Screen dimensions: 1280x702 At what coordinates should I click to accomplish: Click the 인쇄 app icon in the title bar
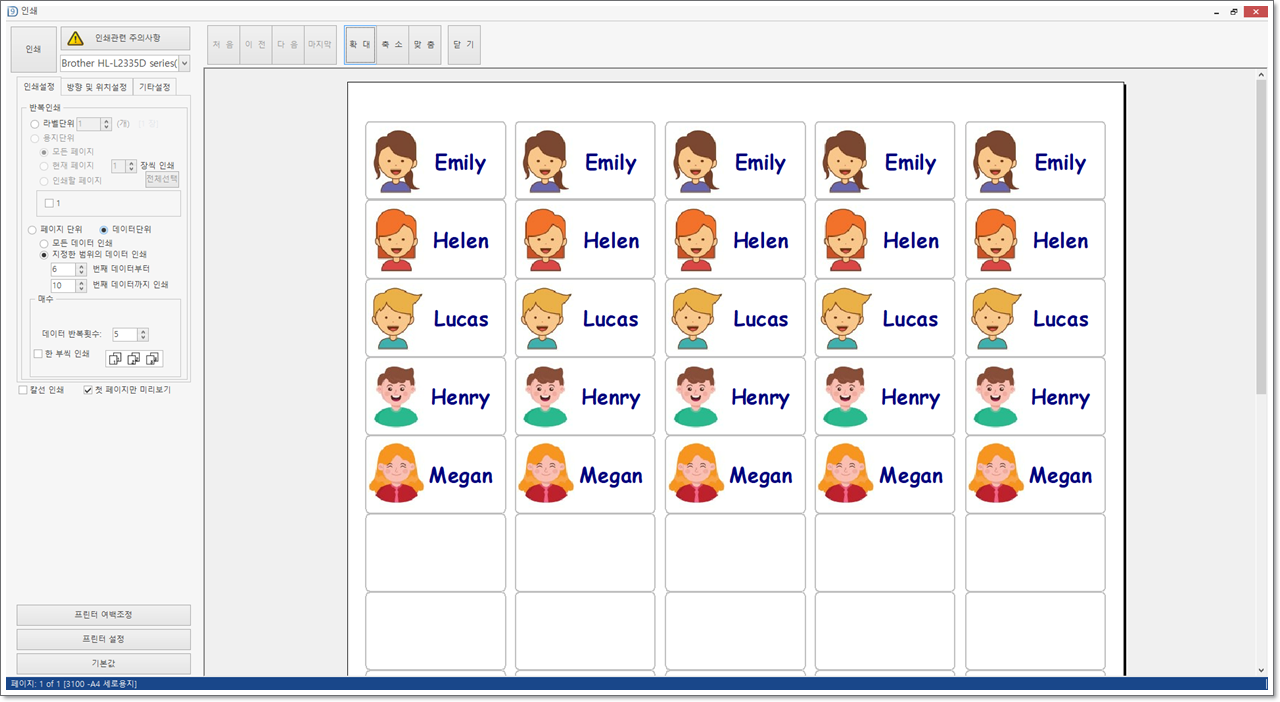point(11,10)
